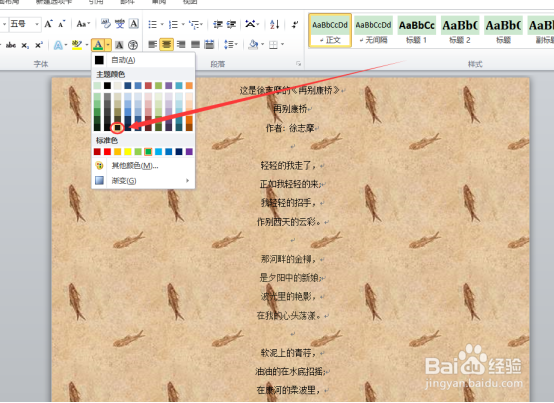Viewport: 554px width, 403px height.
Task: Expand the highlight color dropdown arrow
Action: pyautogui.click(x=87, y=45)
